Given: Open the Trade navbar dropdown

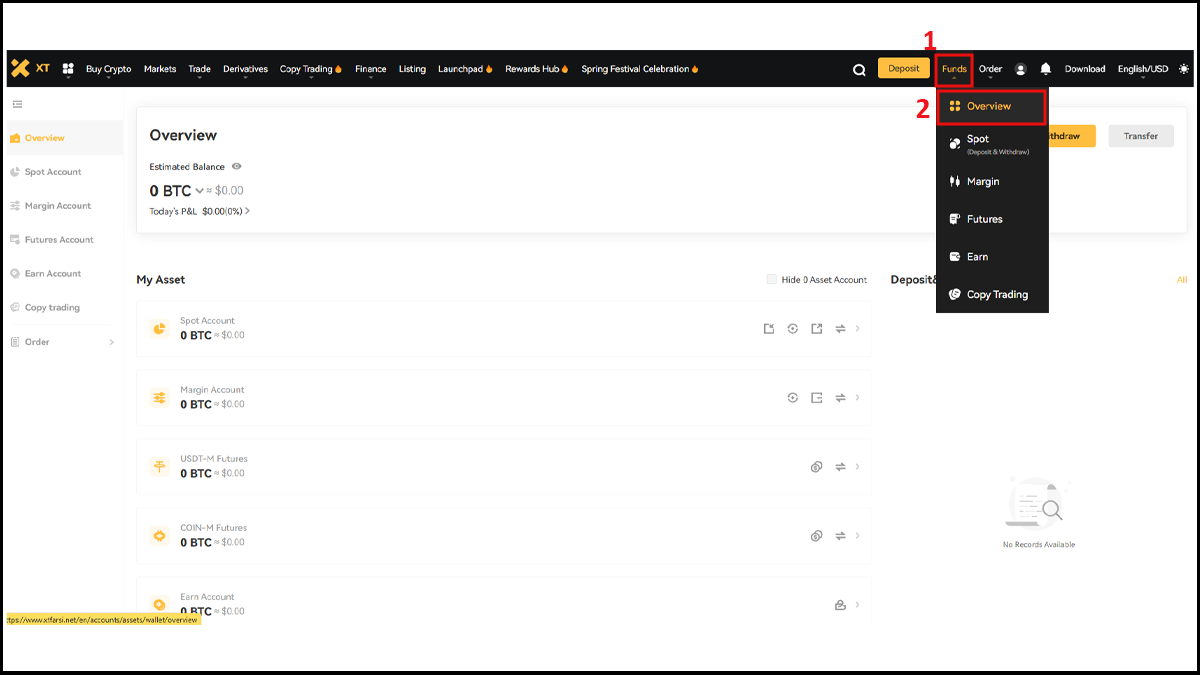Looking at the screenshot, I should (200, 69).
